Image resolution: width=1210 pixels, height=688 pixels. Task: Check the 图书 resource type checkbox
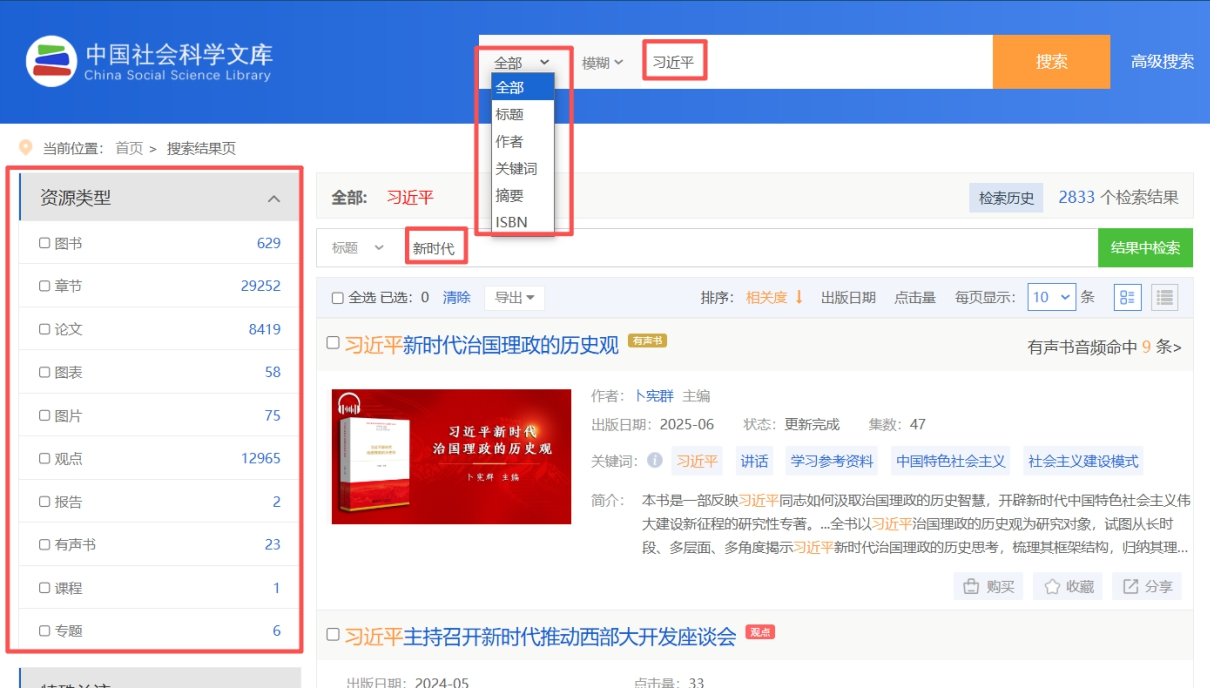[44, 243]
